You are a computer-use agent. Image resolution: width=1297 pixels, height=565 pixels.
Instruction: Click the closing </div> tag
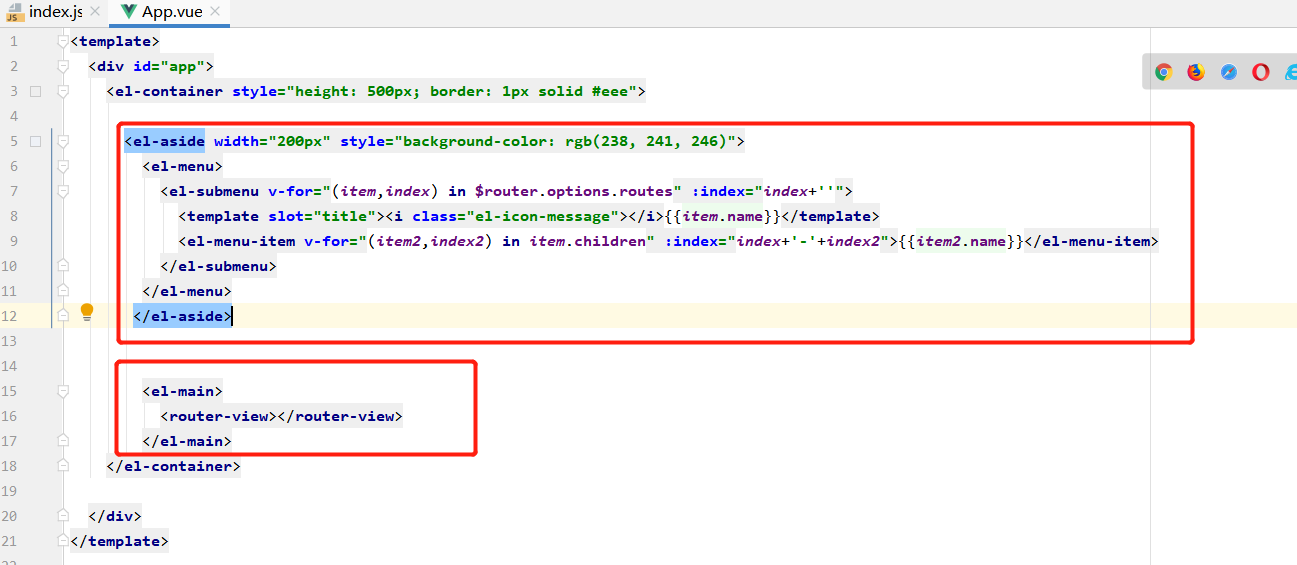pyautogui.click(x=115, y=516)
